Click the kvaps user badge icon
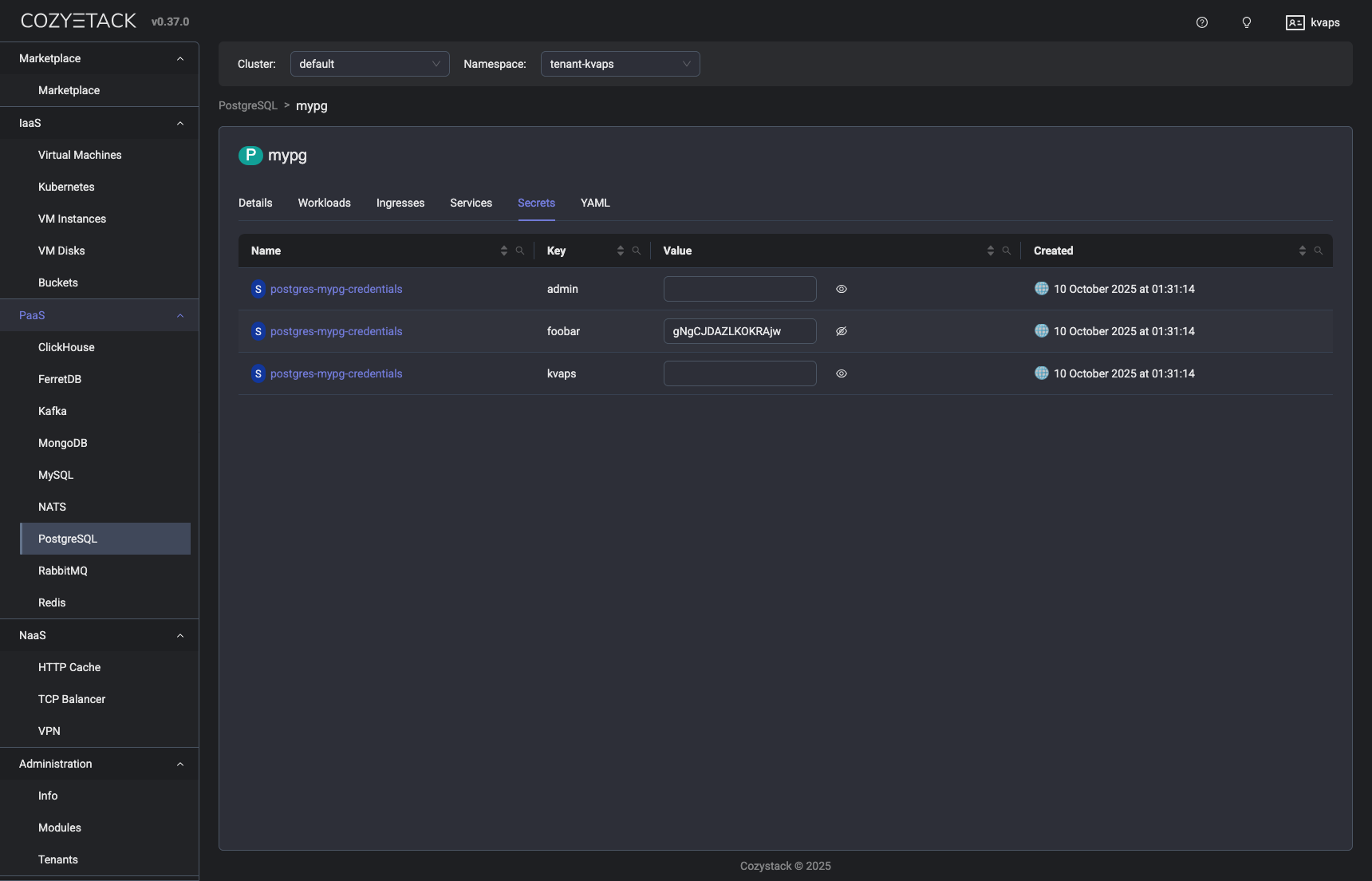This screenshot has height=881, width=1372. coord(1293,22)
